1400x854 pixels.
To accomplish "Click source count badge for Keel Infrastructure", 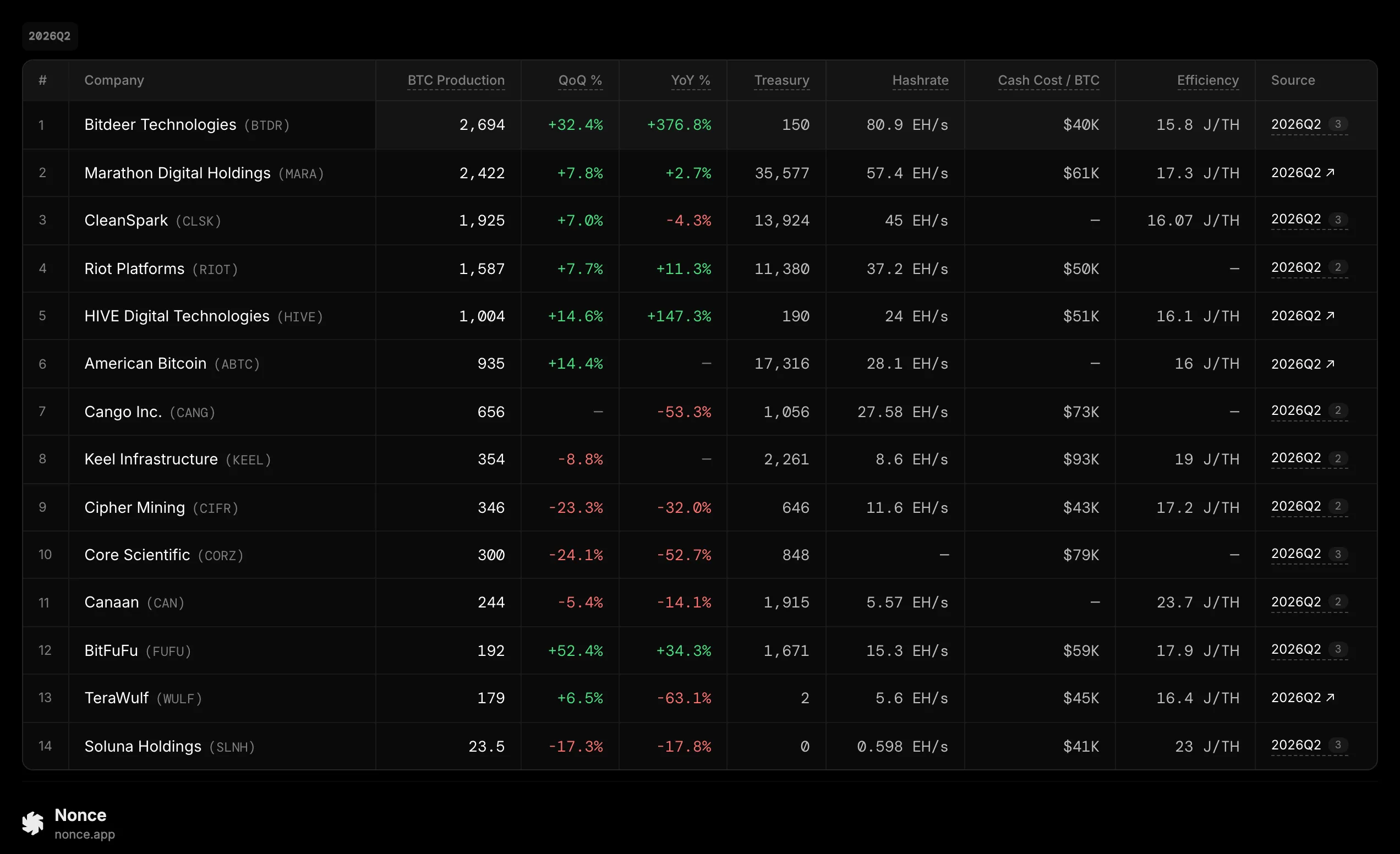I will pyautogui.click(x=1338, y=458).
